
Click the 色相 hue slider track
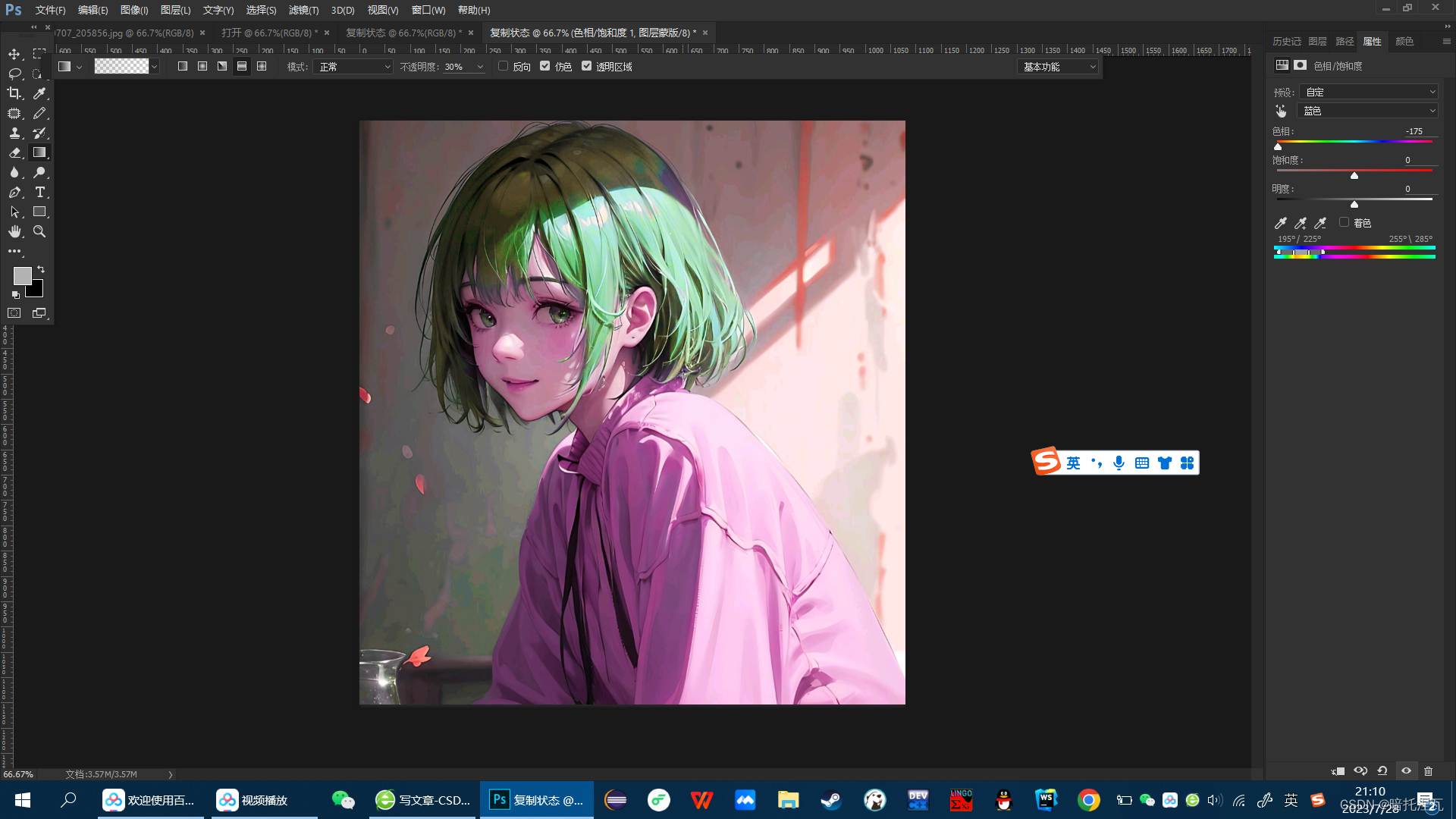1354,141
